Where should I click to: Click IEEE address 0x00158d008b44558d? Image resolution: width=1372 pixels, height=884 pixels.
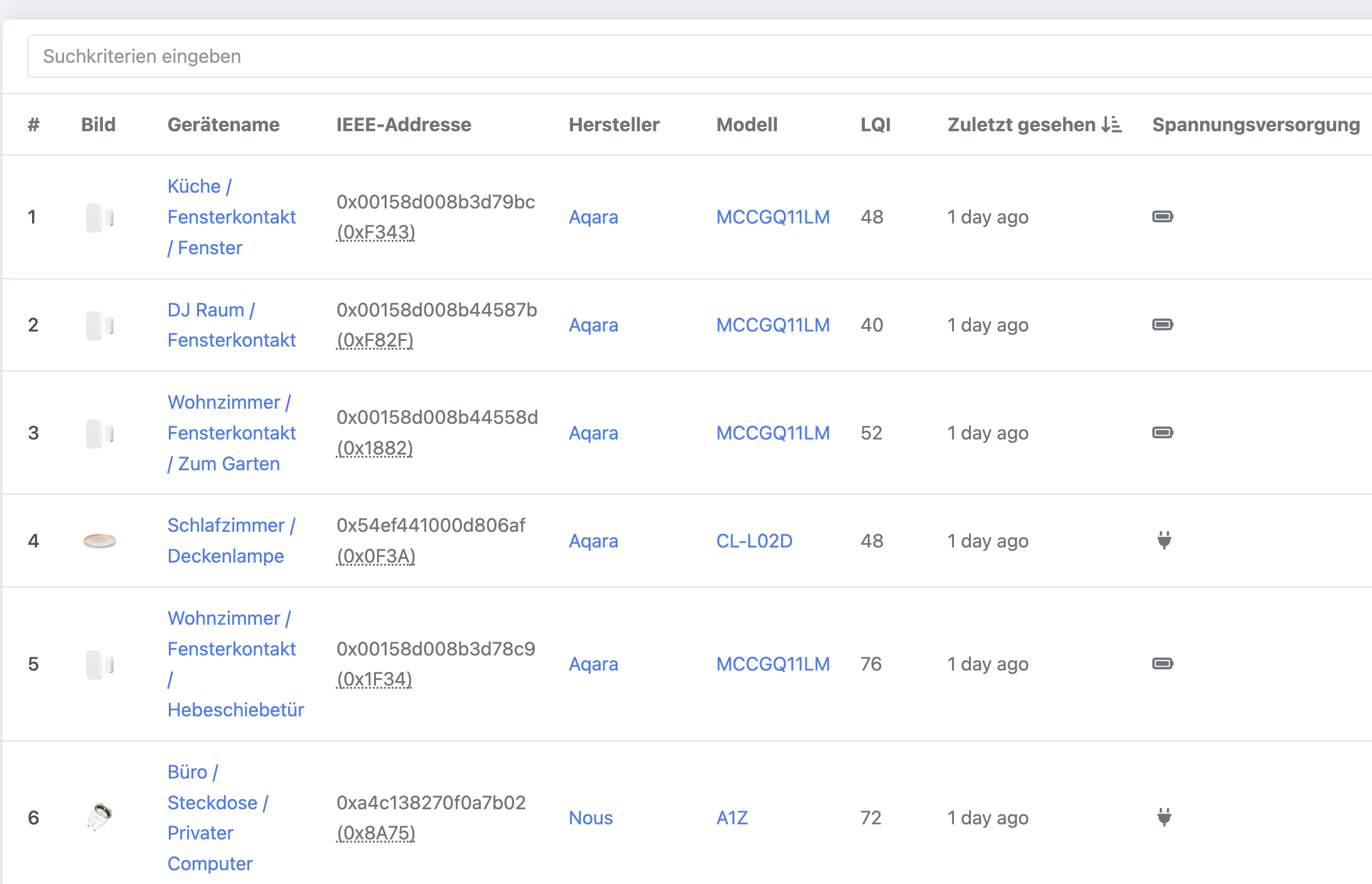(437, 418)
